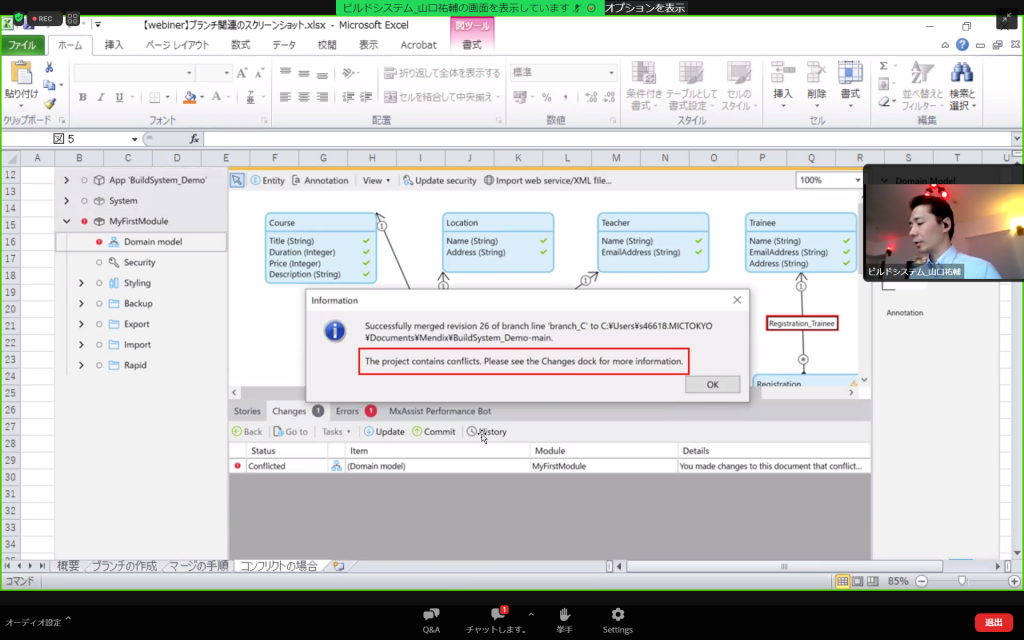Image resolution: width=1024 pixels, height=640 pixels.
Task: Select the Format Painter brush icon
Action: pyautogui.click(x=49, y=103)
